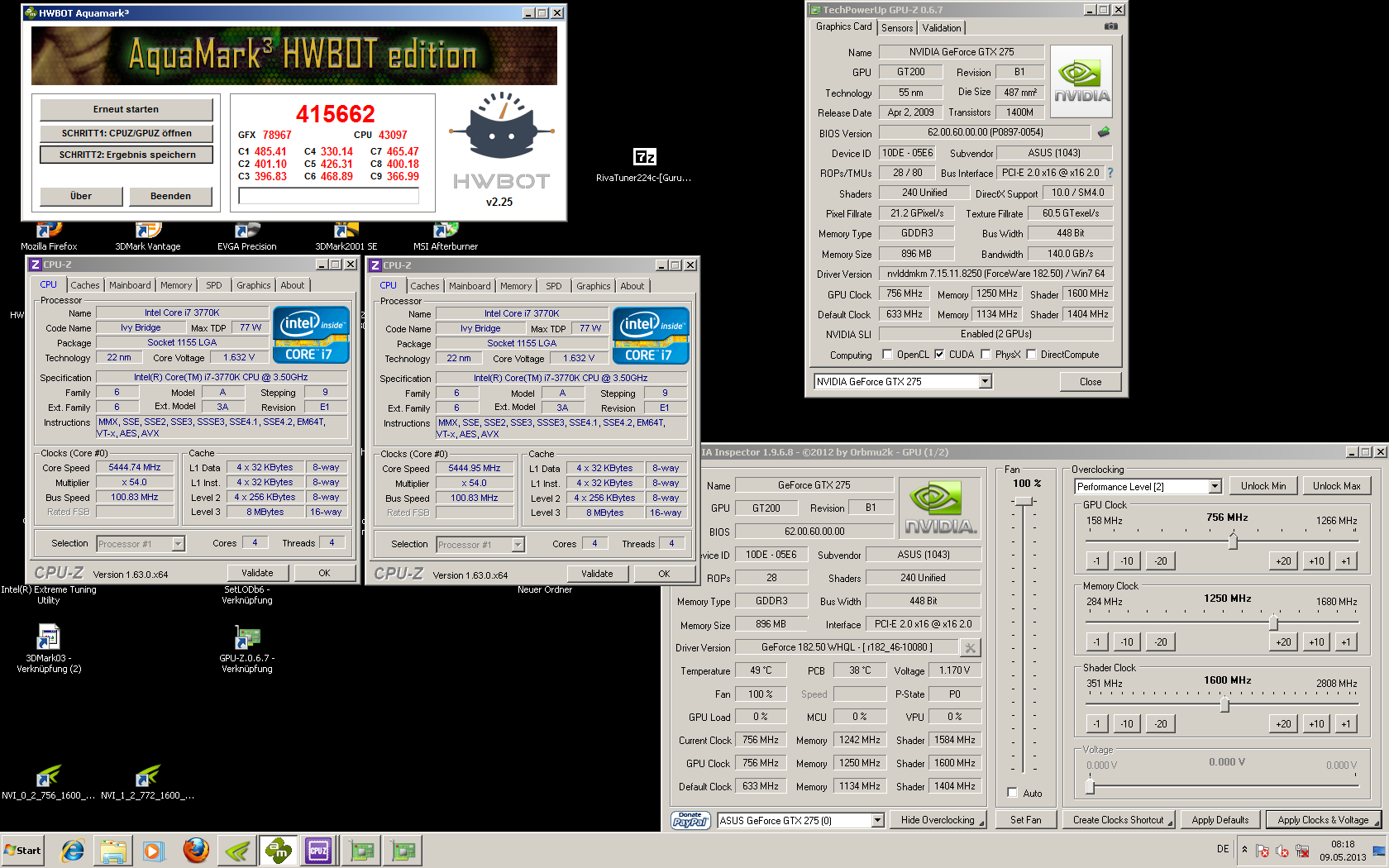Open Windows Media Player from taskbar

tap(153, 850)
